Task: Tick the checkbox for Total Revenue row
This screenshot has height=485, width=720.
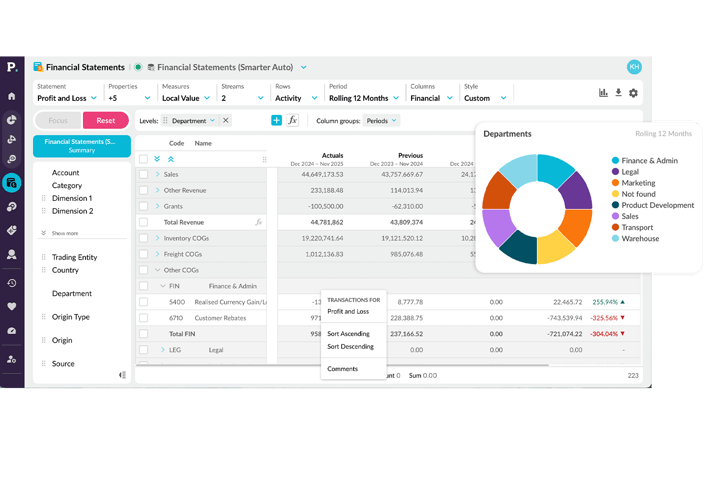Action: (x=143, y=222)
